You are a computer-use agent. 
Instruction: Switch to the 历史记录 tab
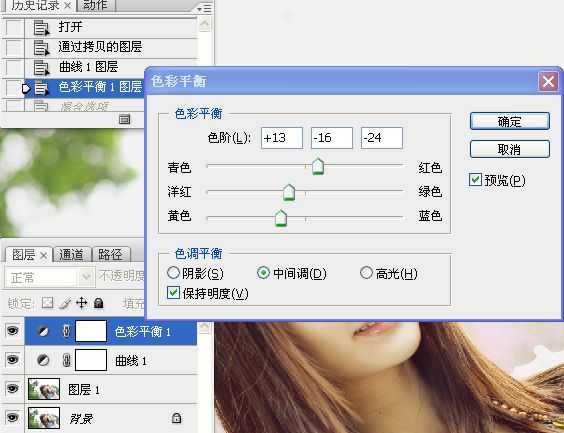pyautogui.click(x=35, y=5)
